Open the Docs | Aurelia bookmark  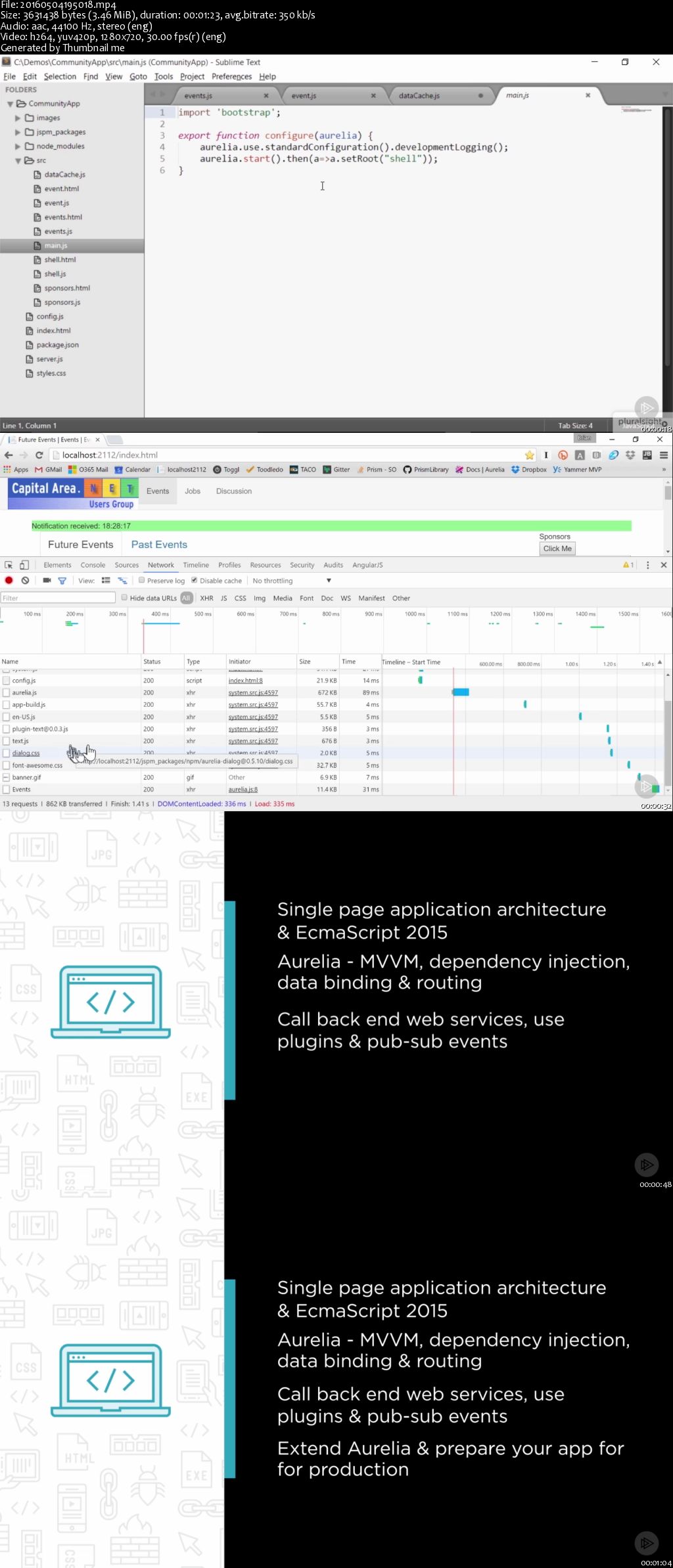pyautogui.click(x=480, y=470)
